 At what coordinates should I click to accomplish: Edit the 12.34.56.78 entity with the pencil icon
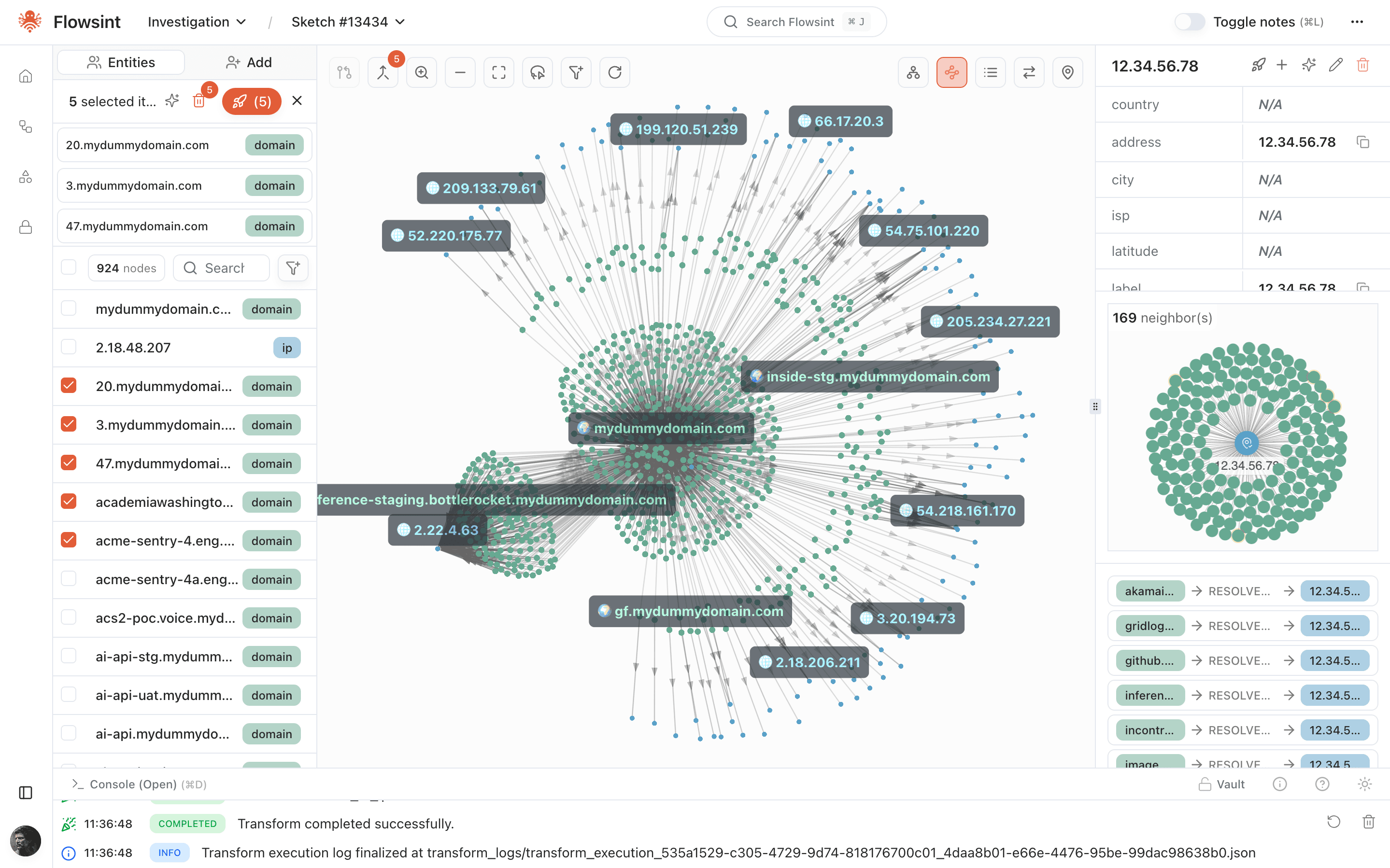1335,66
